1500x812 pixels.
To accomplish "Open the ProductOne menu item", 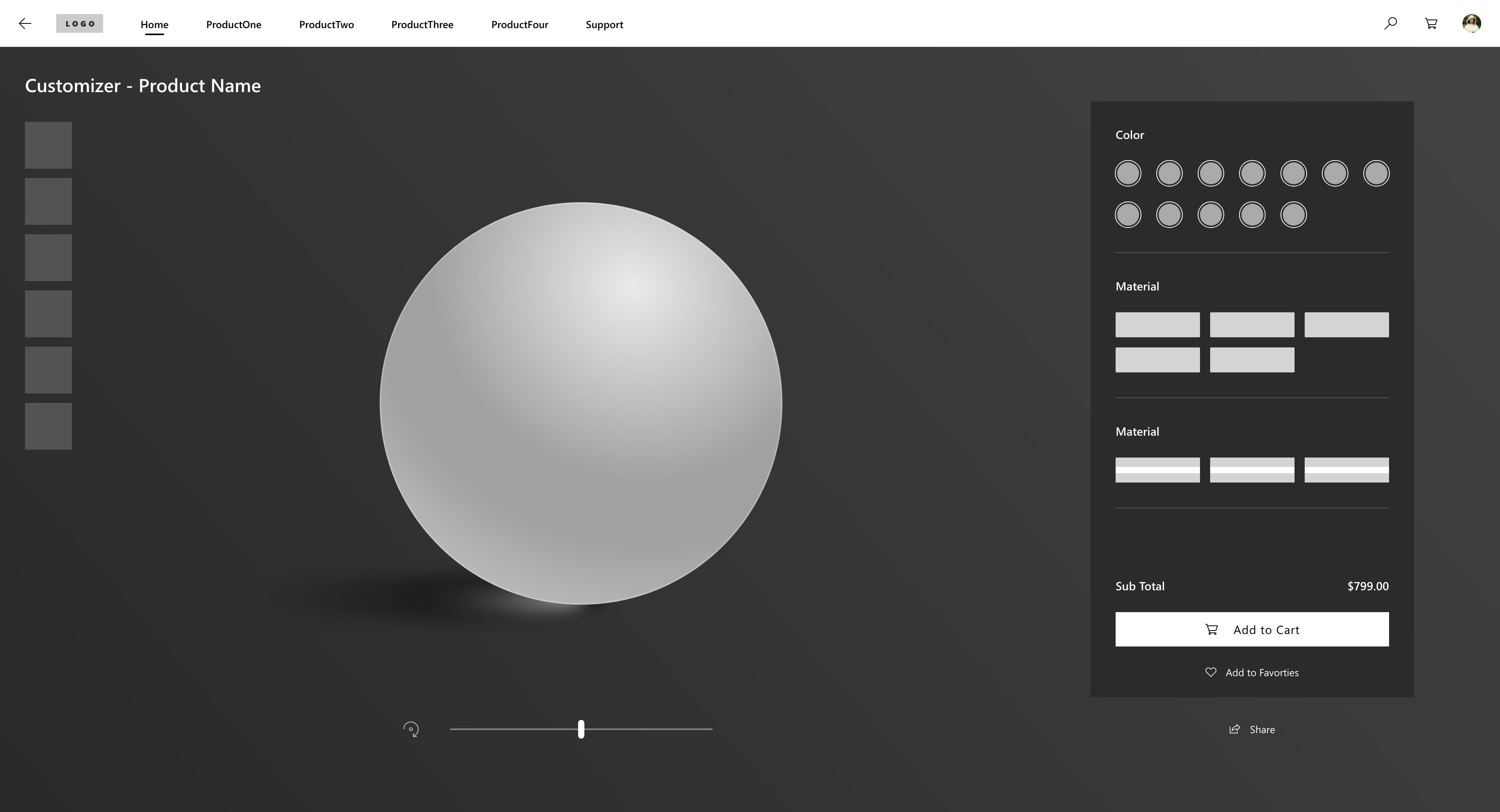I will tap(234, 25).
